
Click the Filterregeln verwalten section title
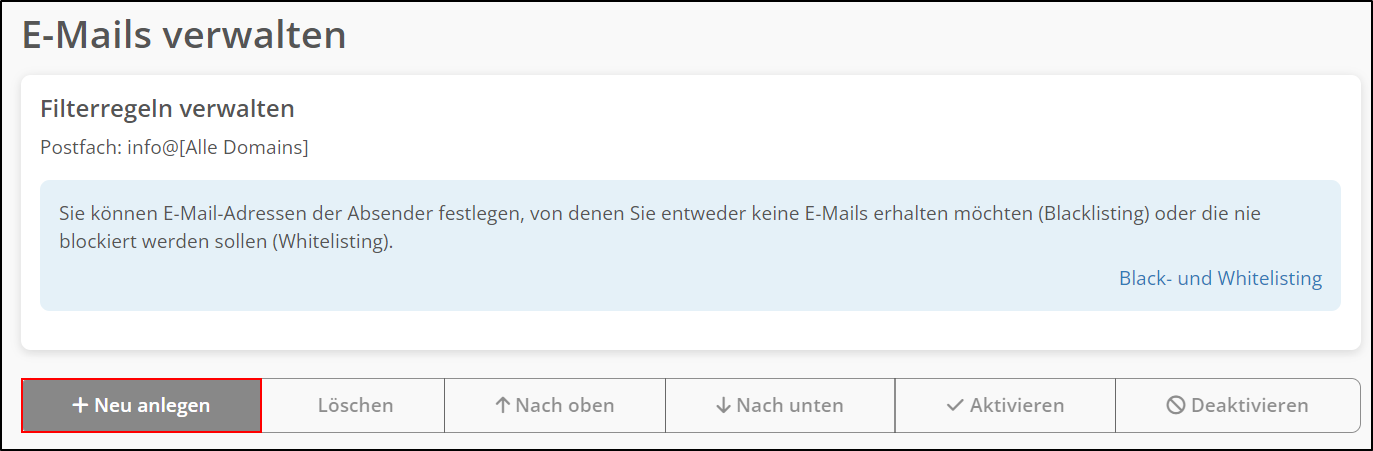167,108
